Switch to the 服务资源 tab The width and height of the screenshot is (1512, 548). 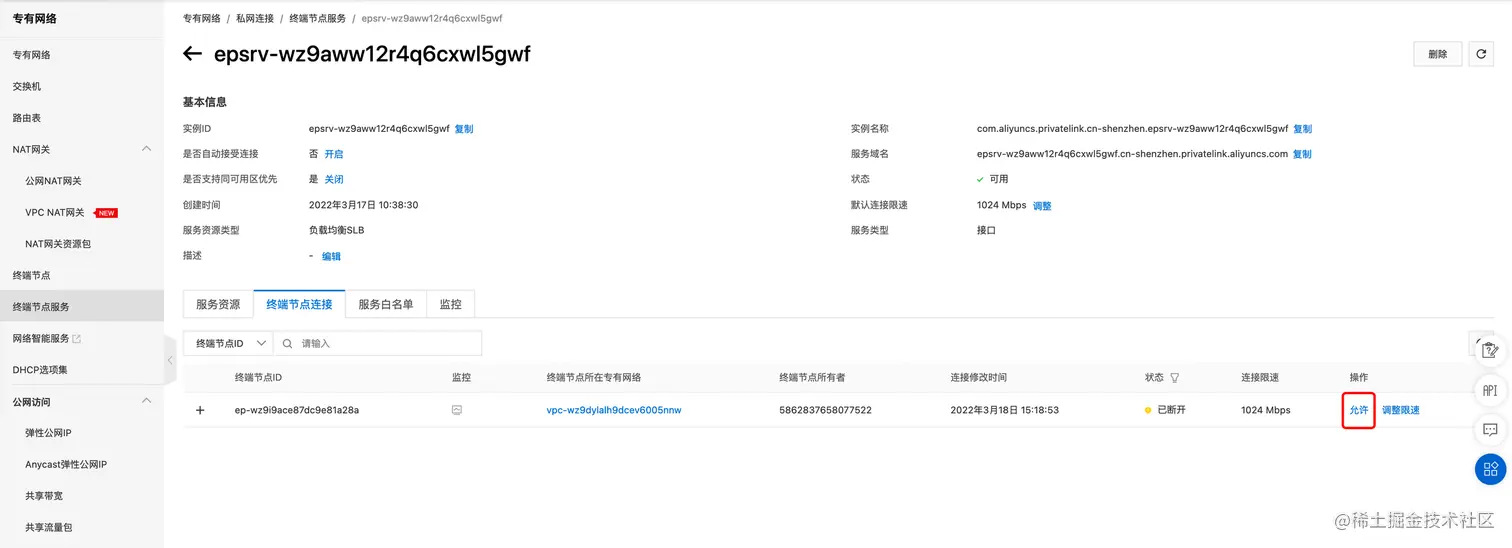tap(218, 304)
